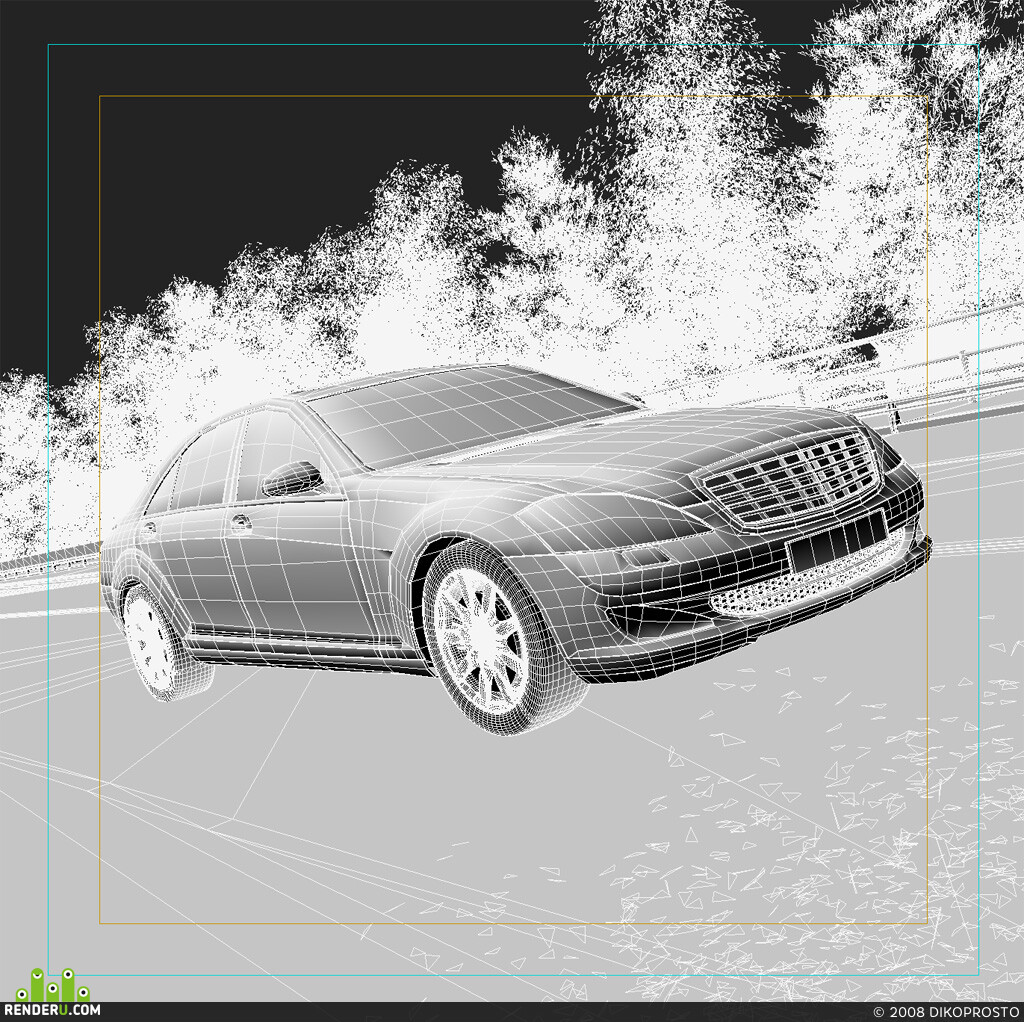This screenshot has width=1024, height=1022.
Task: Select the car's front wheel rim
Action: [x=481, y=639]
